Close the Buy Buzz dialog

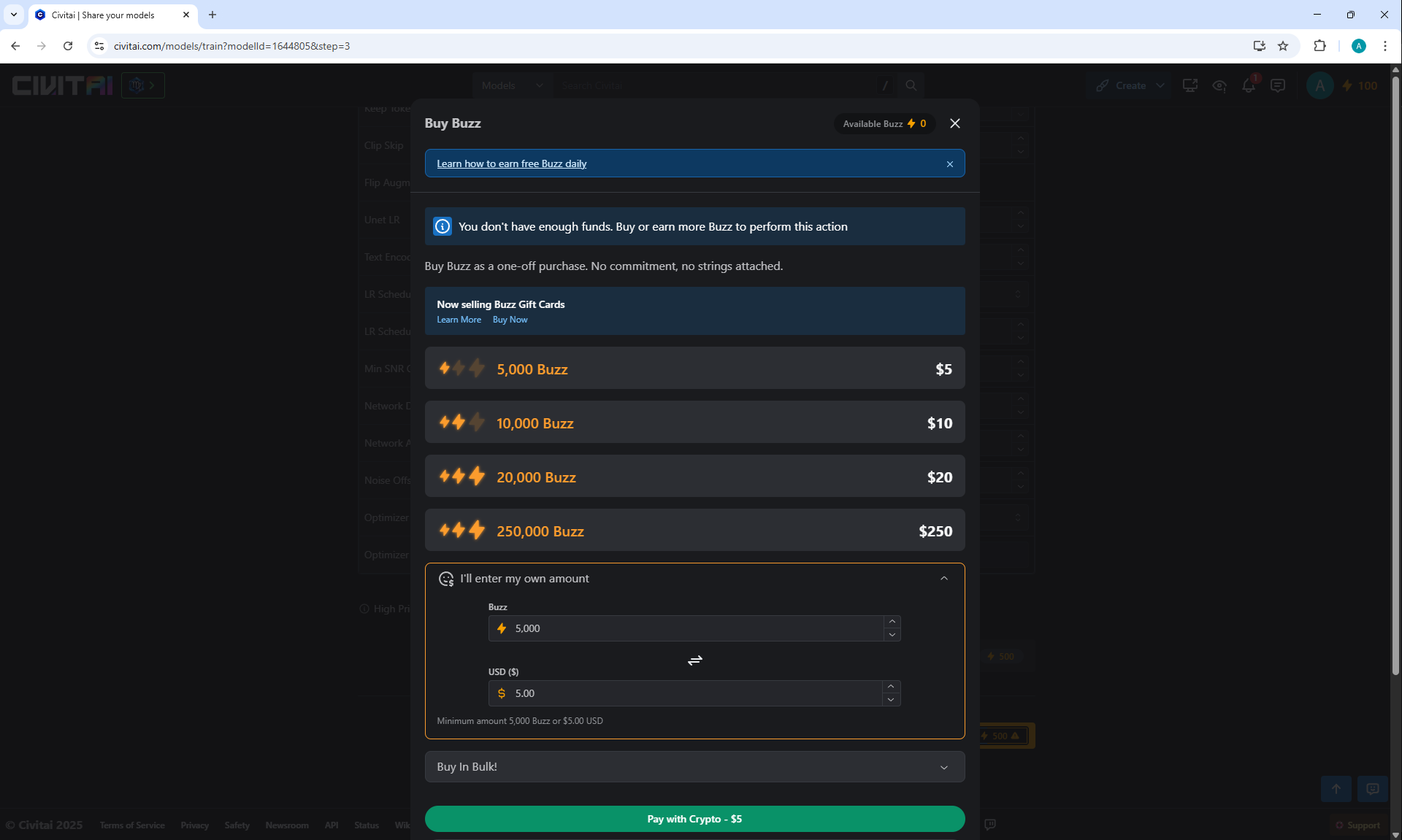[x=954, y=123]
